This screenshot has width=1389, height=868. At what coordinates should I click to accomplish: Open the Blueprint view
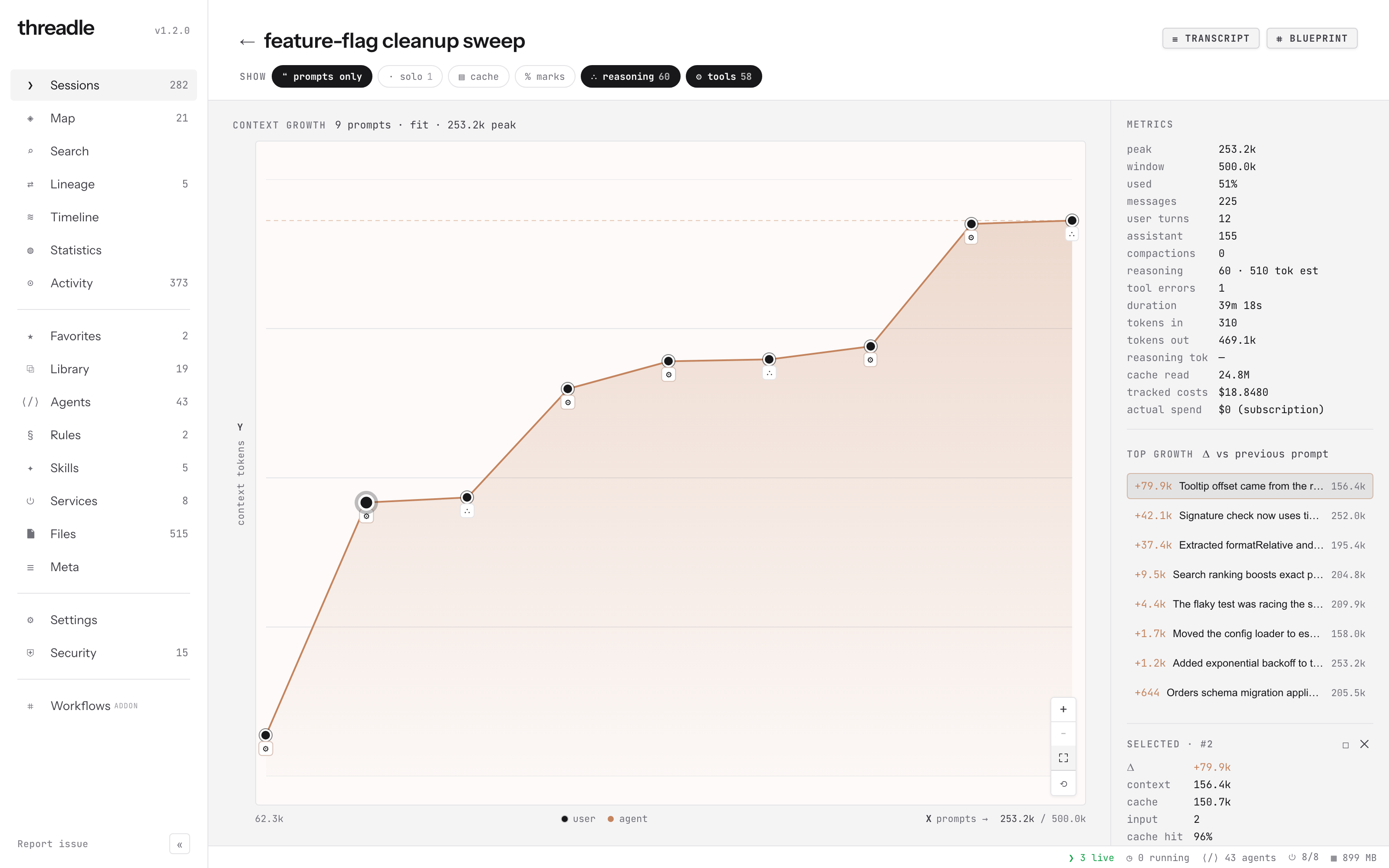click(1311, 39)
